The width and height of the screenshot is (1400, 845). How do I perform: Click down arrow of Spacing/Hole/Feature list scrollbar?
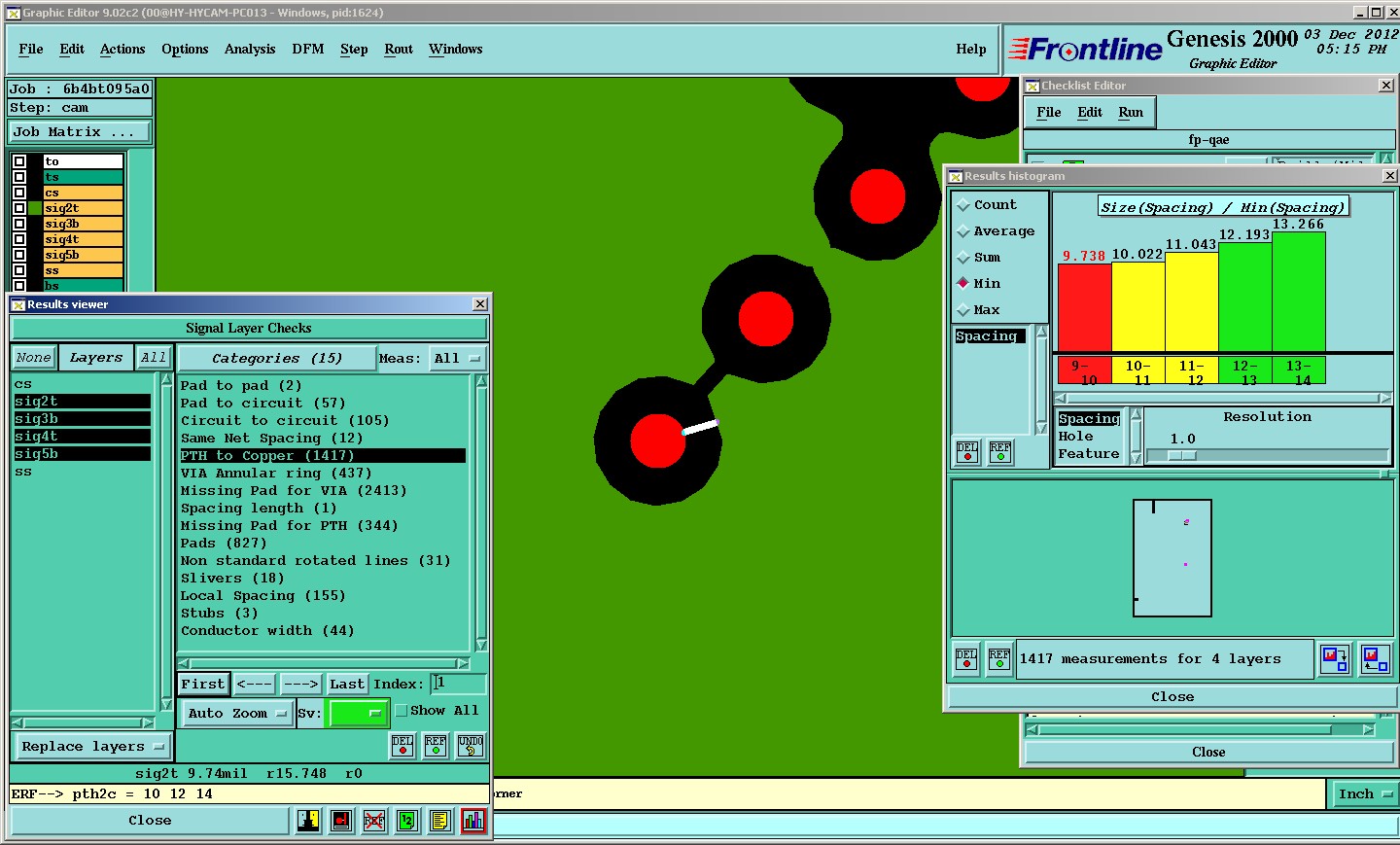[x=1136, y=458]
